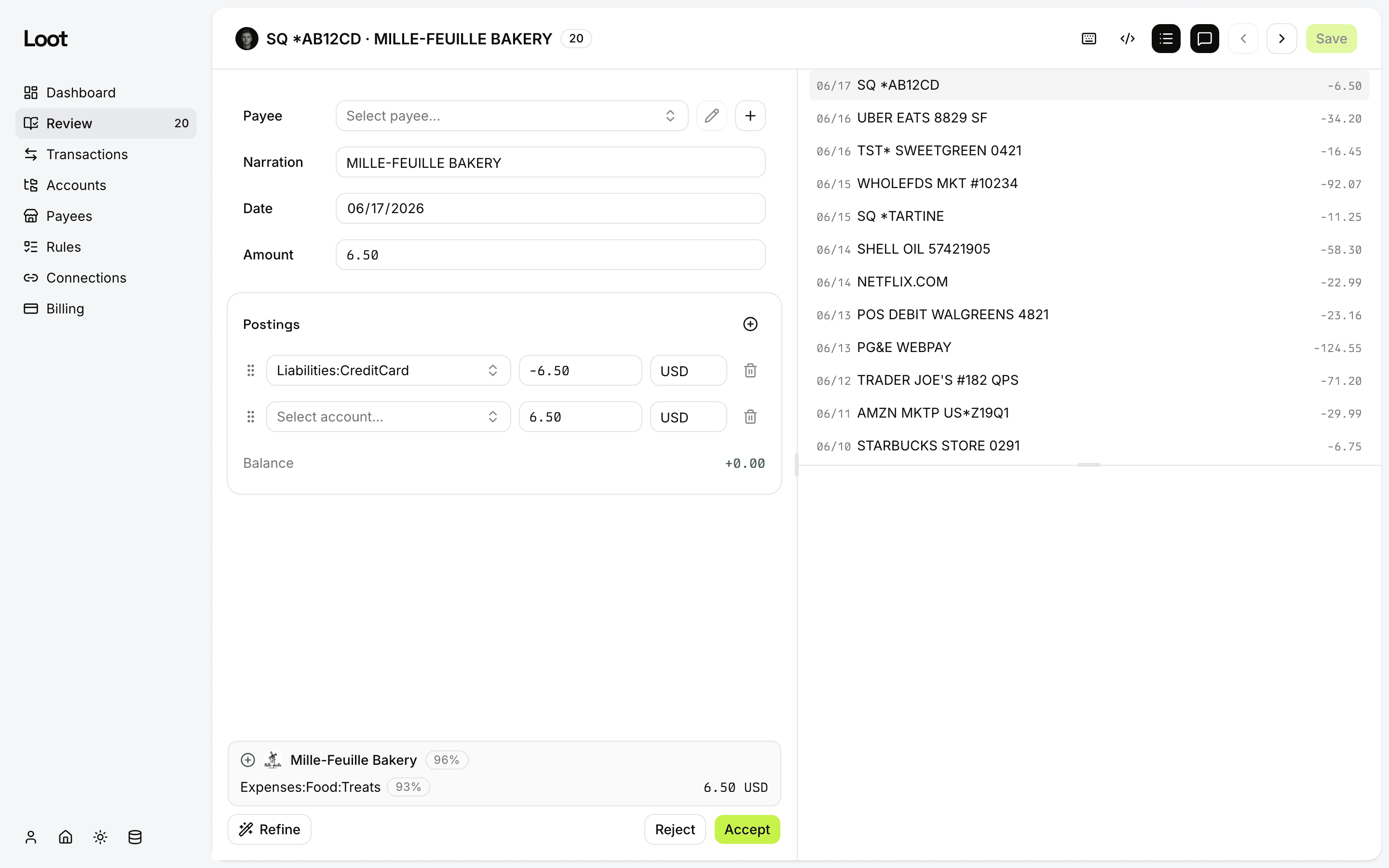Select the TST* SWEETGREEN 0421 row
Viewport: 1389px width, 868px height.
(1089, 151)
